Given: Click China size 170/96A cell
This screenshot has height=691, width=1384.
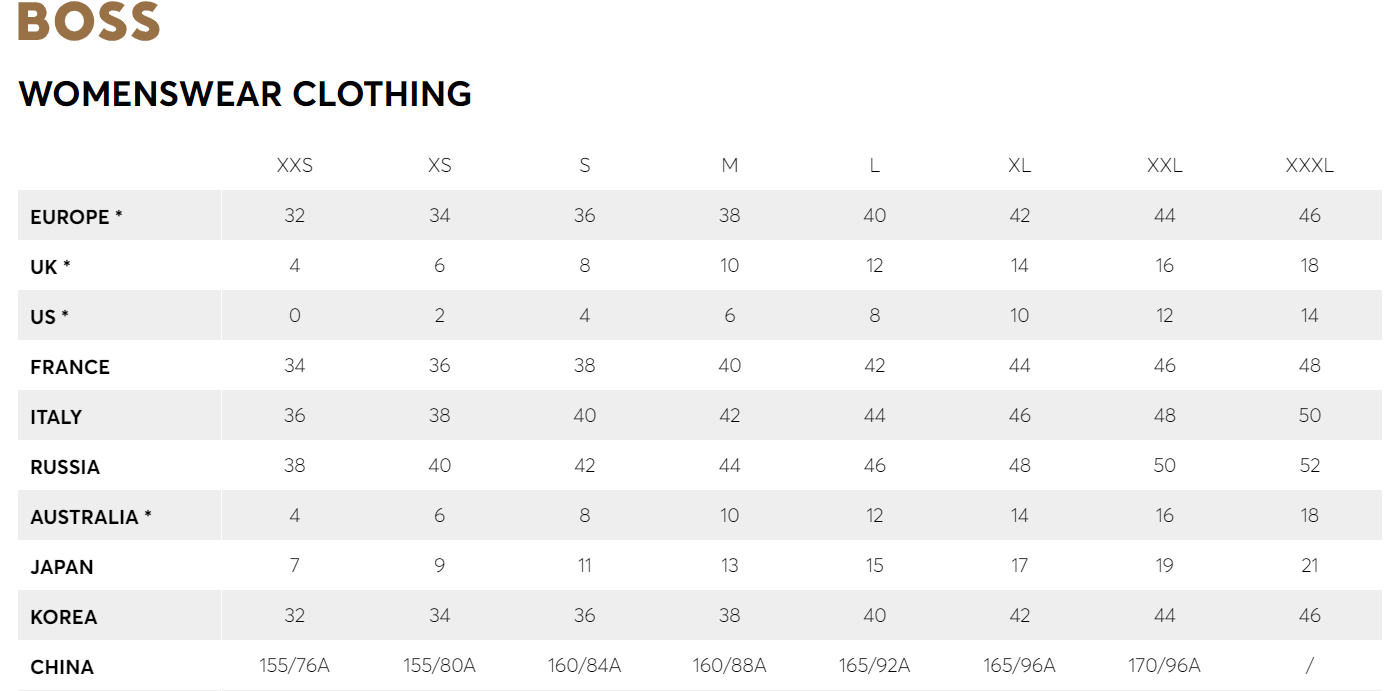Looking at the screenshot, I should pos(1164,666).
